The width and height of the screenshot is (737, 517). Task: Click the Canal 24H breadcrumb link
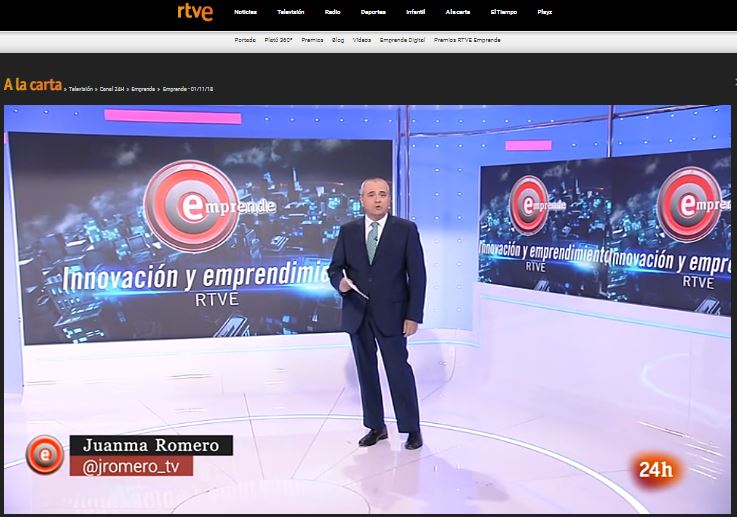[112, 89]
